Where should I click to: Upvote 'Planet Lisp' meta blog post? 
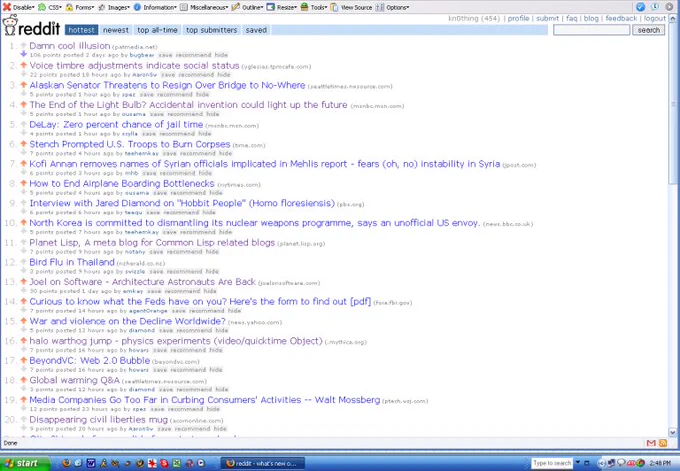coord(23,242)
